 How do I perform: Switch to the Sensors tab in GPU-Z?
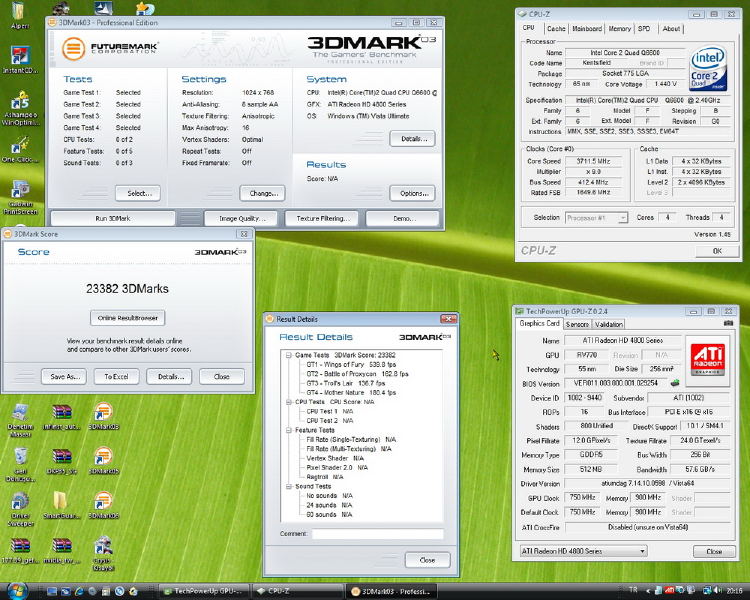click(577, 324)
